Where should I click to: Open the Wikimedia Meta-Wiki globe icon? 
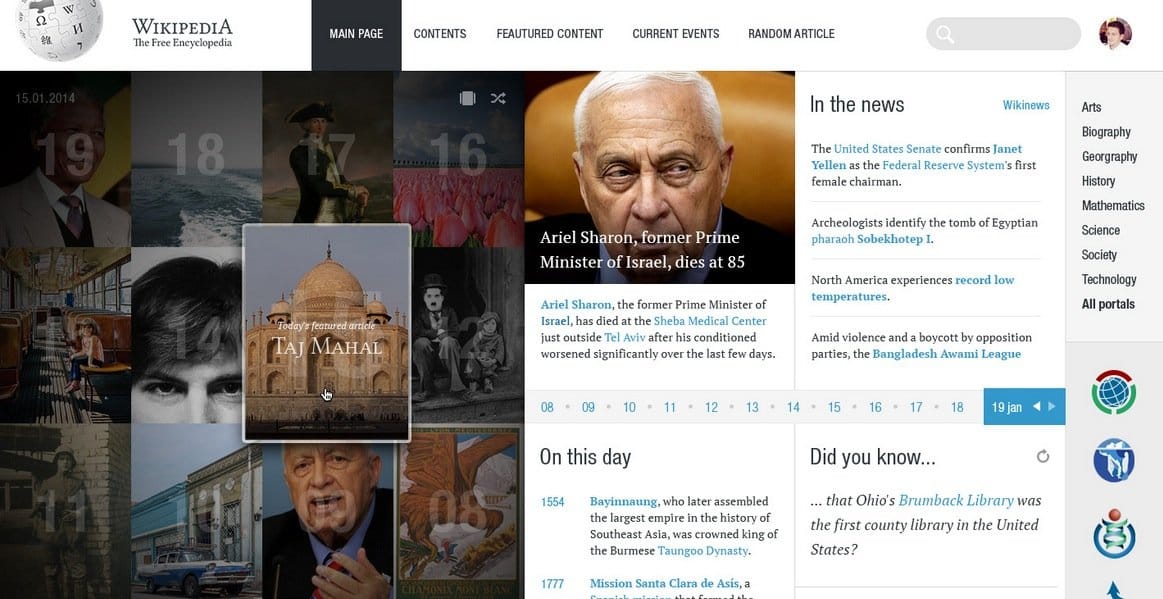point(1113,391)
